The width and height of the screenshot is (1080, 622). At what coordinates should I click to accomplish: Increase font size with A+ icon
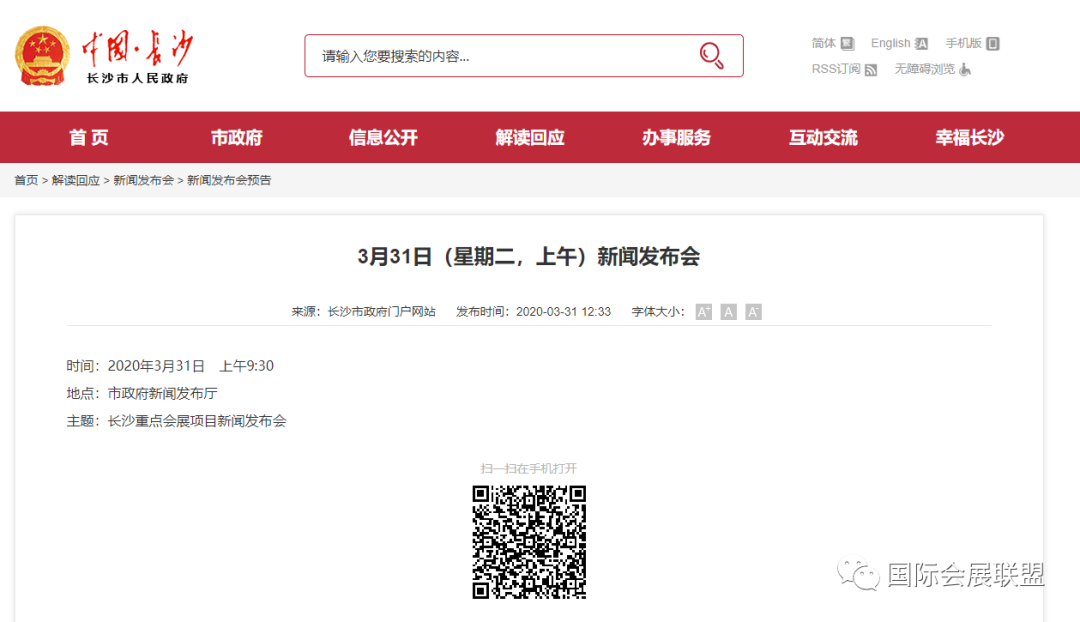[703, 312]
